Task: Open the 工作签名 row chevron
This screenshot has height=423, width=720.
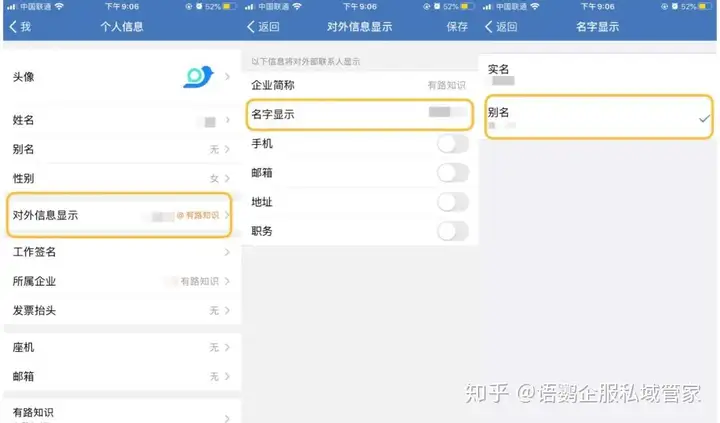Action: pos(227,252)
